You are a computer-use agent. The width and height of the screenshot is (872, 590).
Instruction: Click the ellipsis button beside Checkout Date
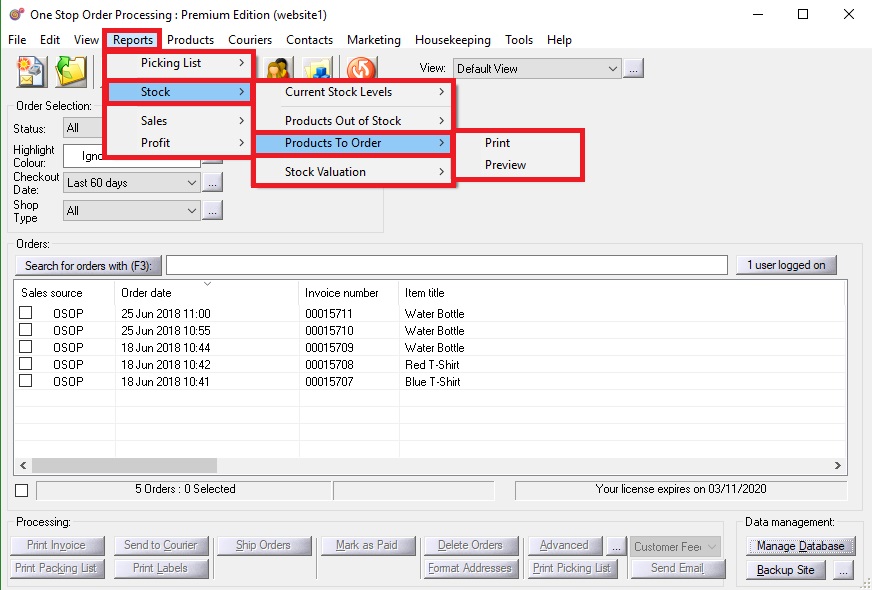[212, 182]
